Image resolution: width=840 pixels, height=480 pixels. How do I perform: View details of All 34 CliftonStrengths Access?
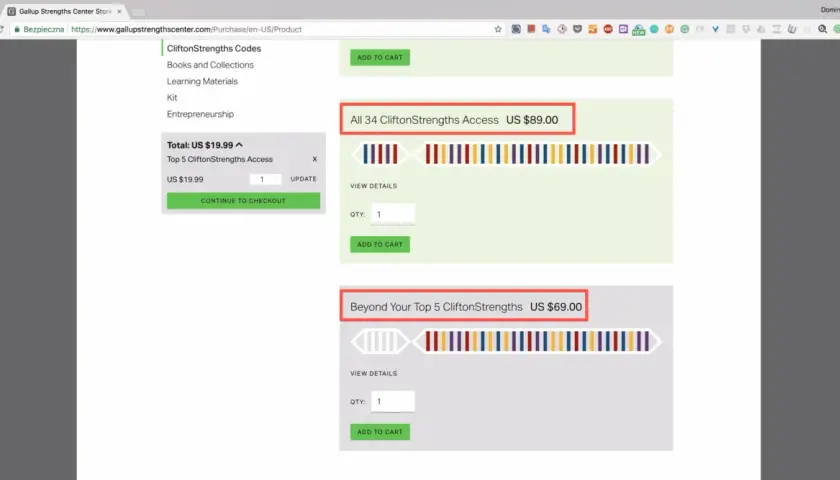coord(373,186)
